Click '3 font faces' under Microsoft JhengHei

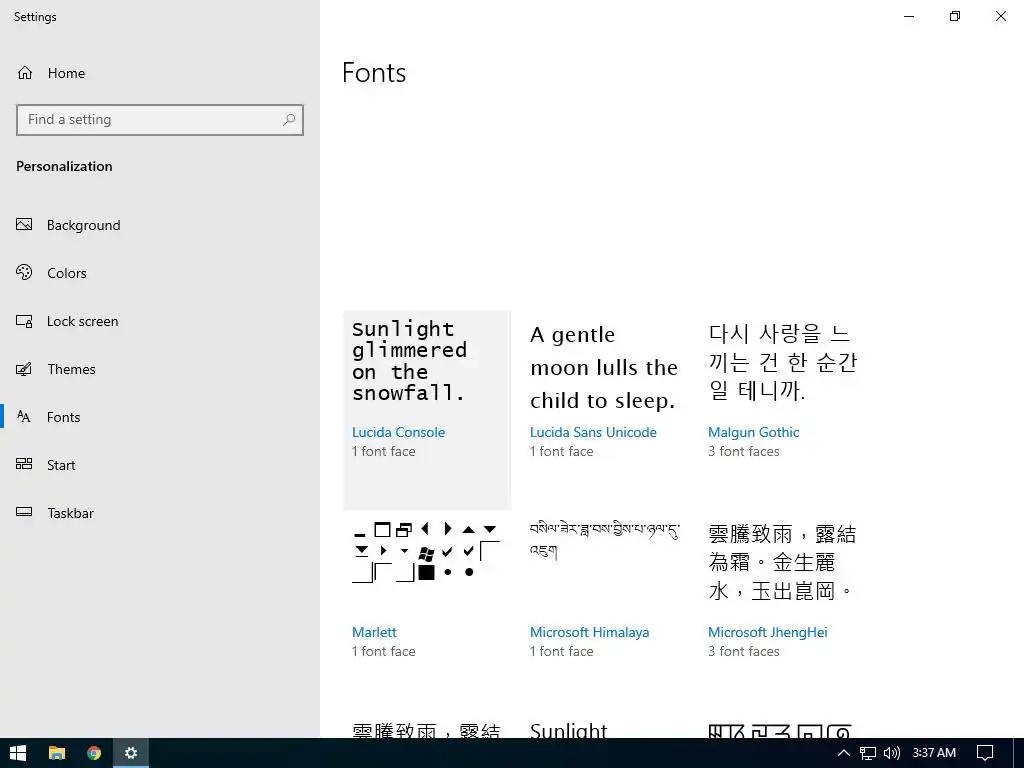(x=744, y=651)
